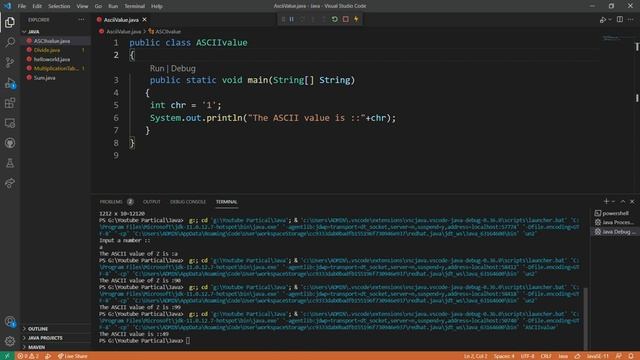Open the run button dropdown arrow
The image size is (640, 360).
(610, 20)
